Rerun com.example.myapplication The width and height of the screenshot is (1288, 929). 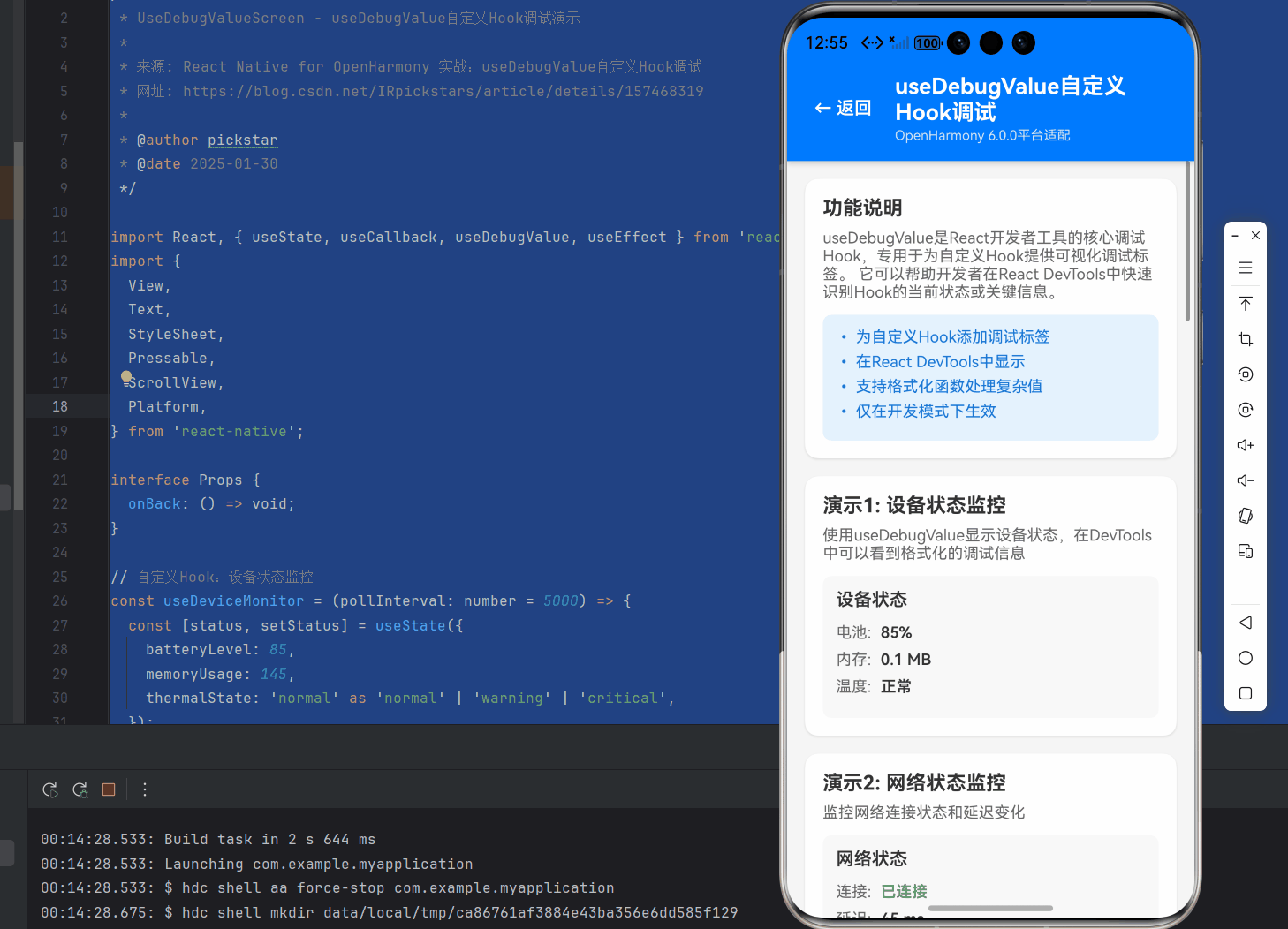tap(49, 789)
